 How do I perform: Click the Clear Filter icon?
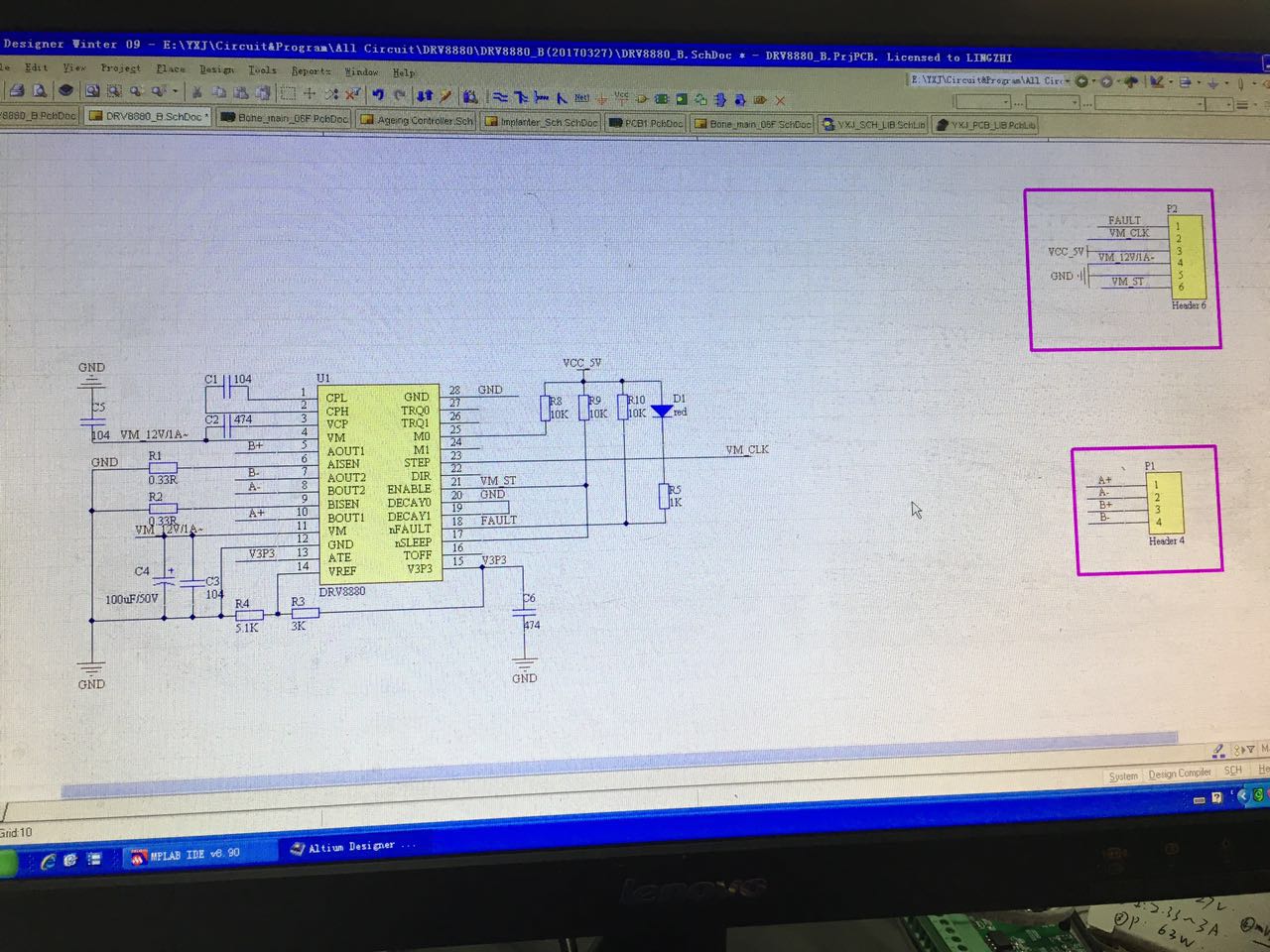(352, 94)
